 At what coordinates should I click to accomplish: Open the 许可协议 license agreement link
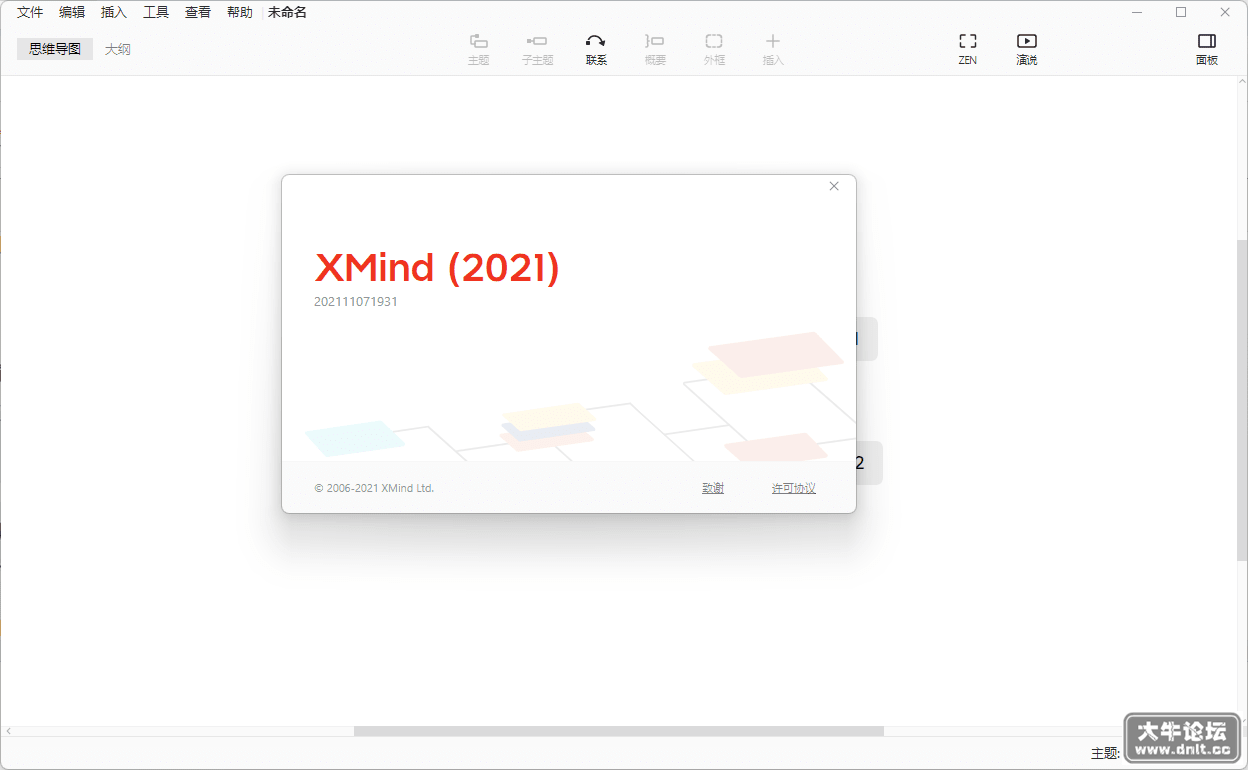point(794,488)
